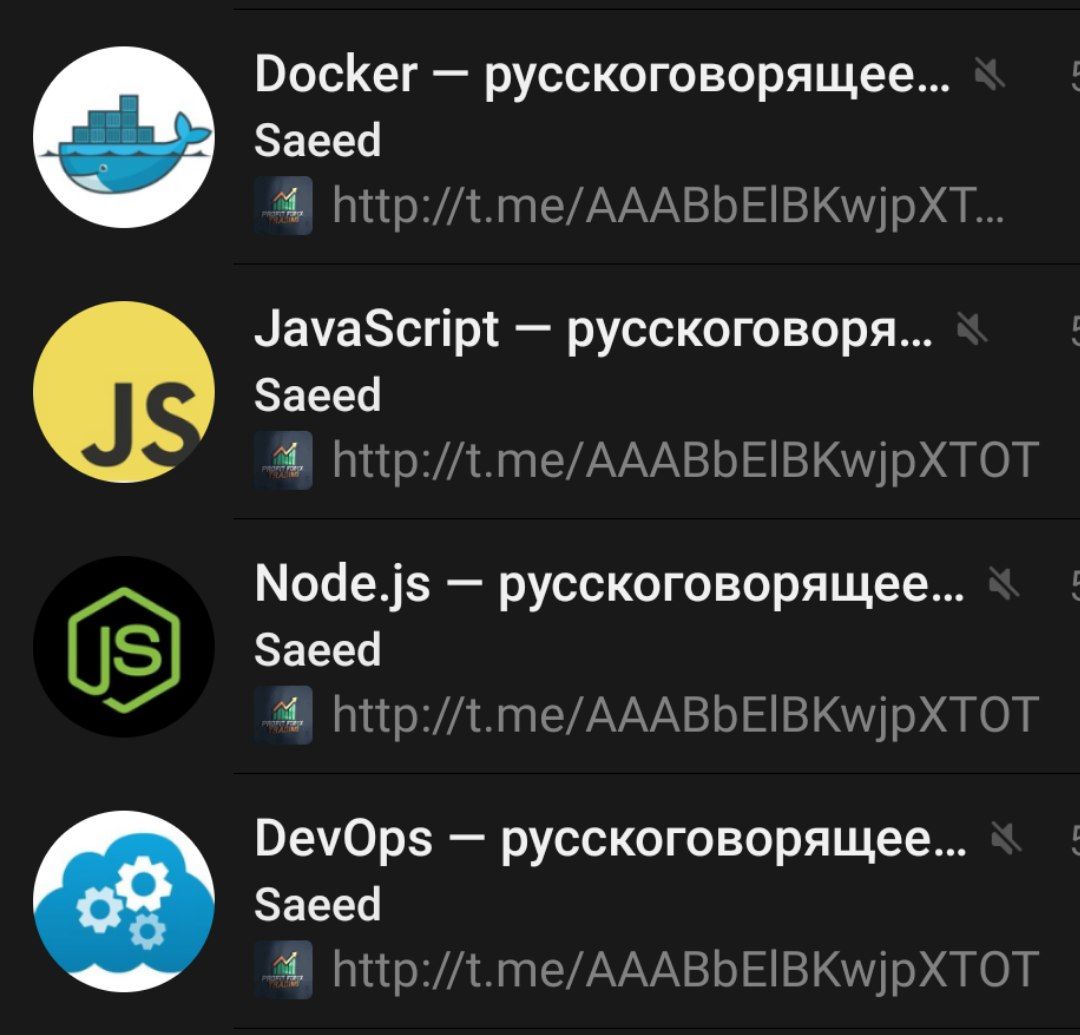The width and height of the screenshot is (1080, 1035).
Task: Open the t.me link under DevOps chat
Action: point(685,970)
